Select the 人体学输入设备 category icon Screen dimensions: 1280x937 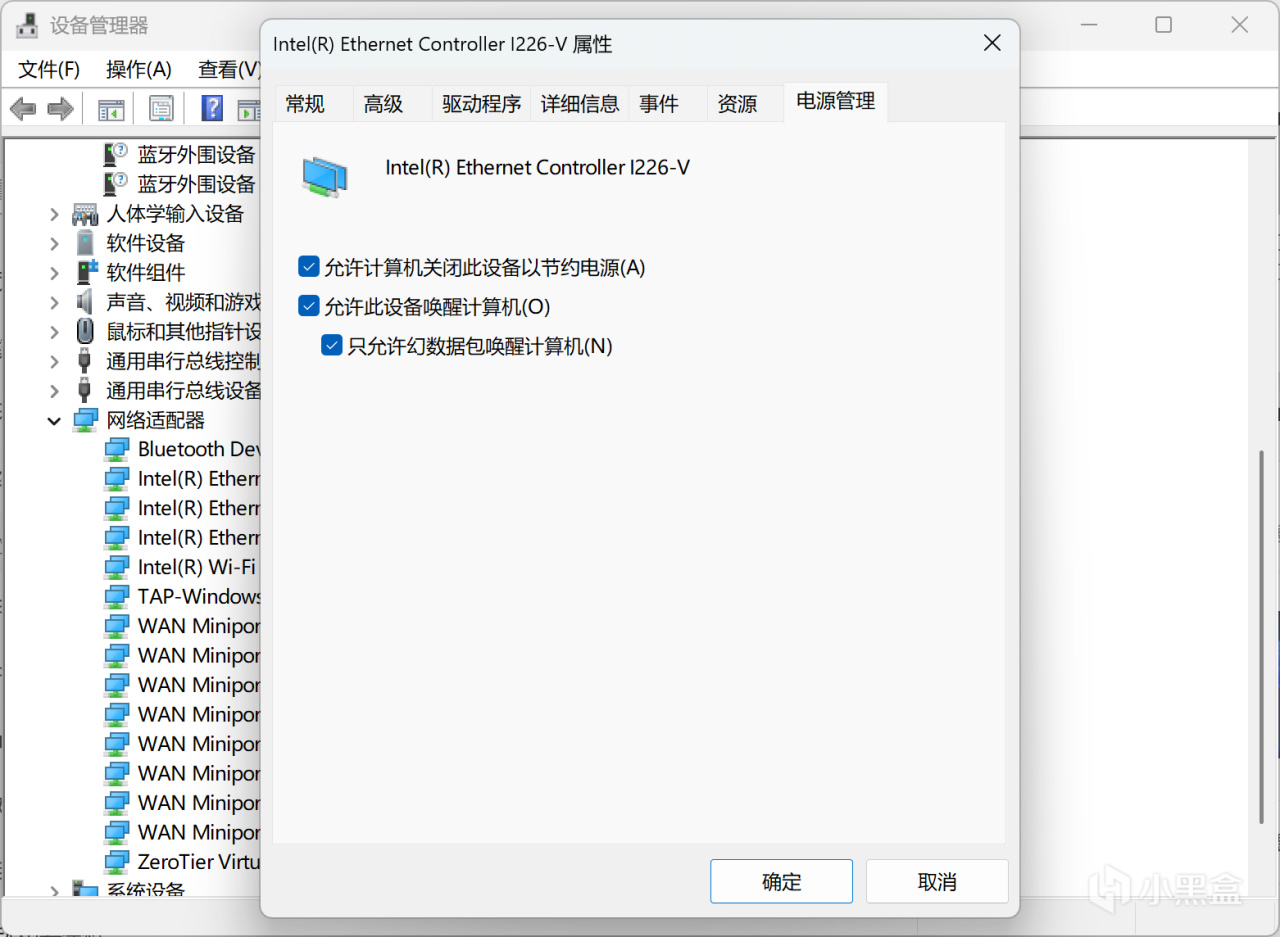pyautogui.click(x=85, y=214)
